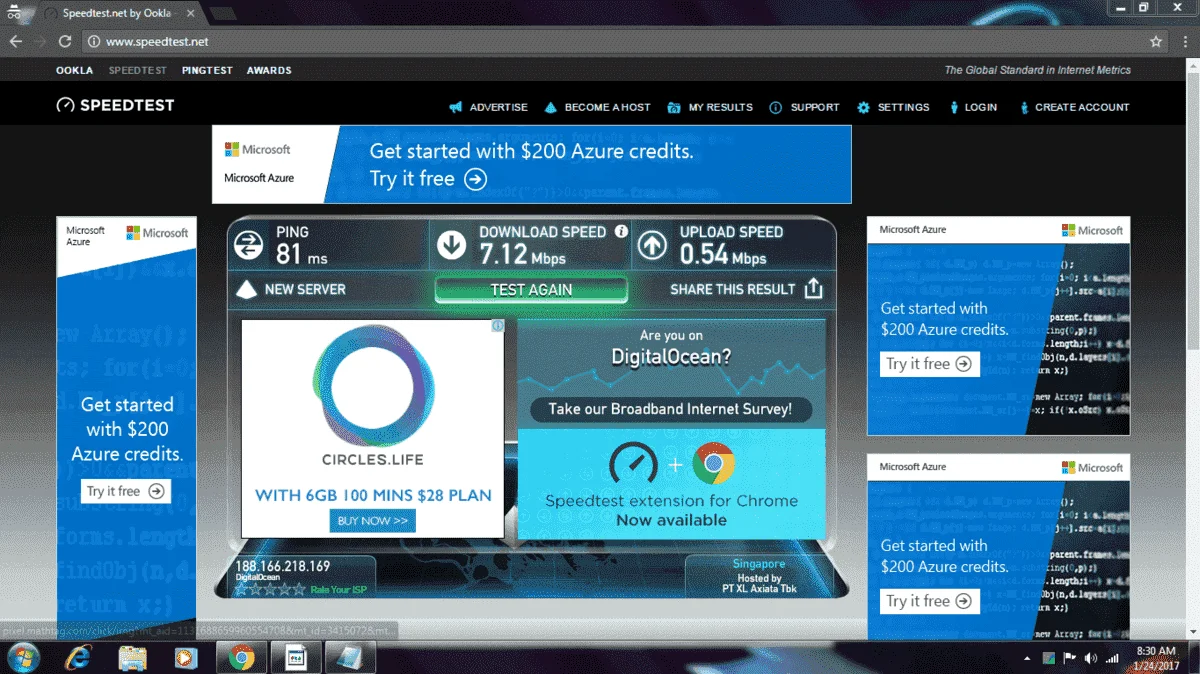Click BUY NOW in Circles.Life ad
Screen dimensions: 1200x674
(372, 521)
